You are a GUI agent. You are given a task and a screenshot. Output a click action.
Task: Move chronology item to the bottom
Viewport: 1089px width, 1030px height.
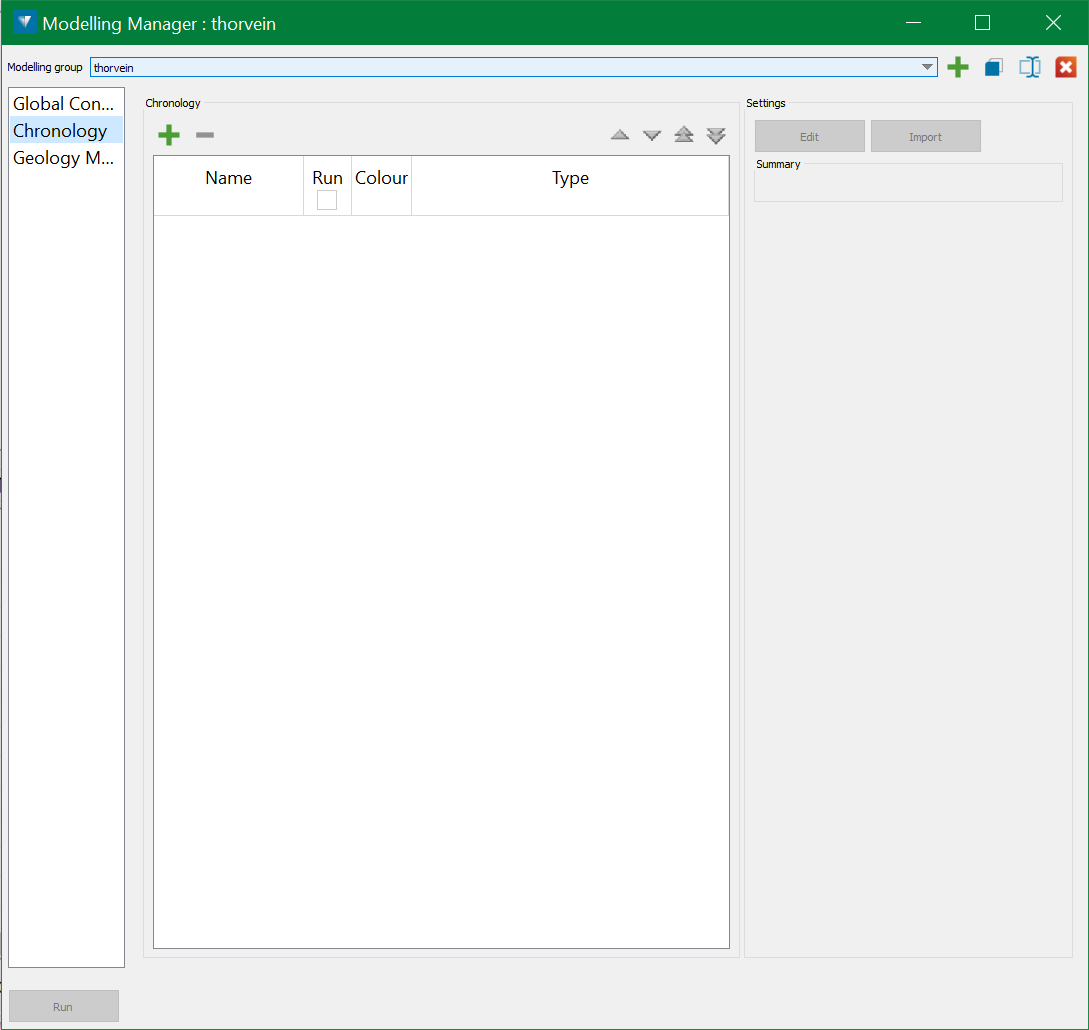(716, 135)
